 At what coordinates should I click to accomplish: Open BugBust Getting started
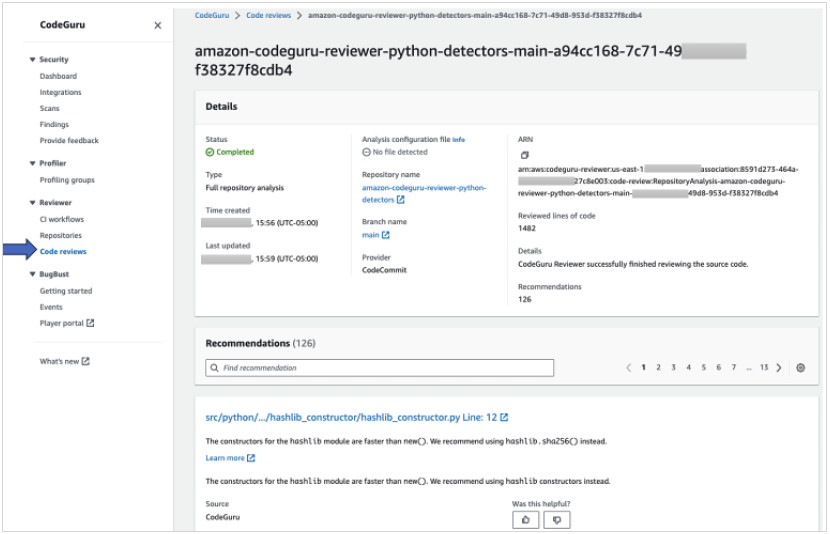pyautogui.click(x=66, y=291)
